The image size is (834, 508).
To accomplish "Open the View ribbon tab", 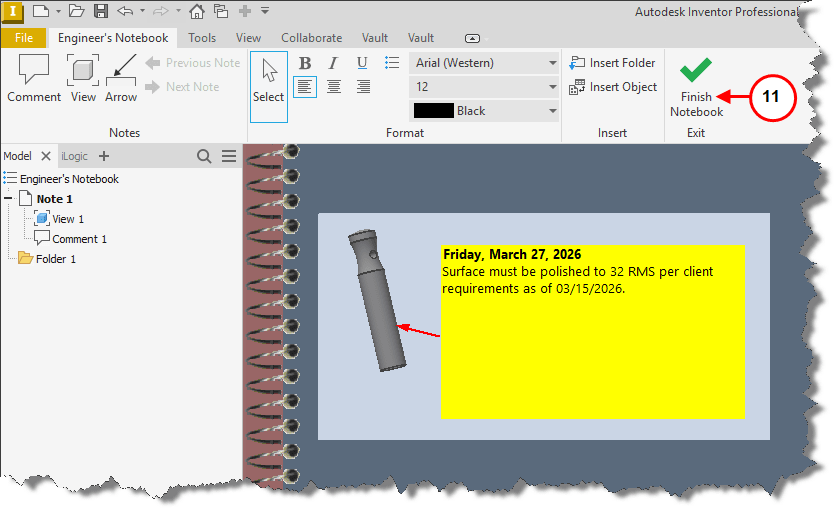I will [248, 38].
